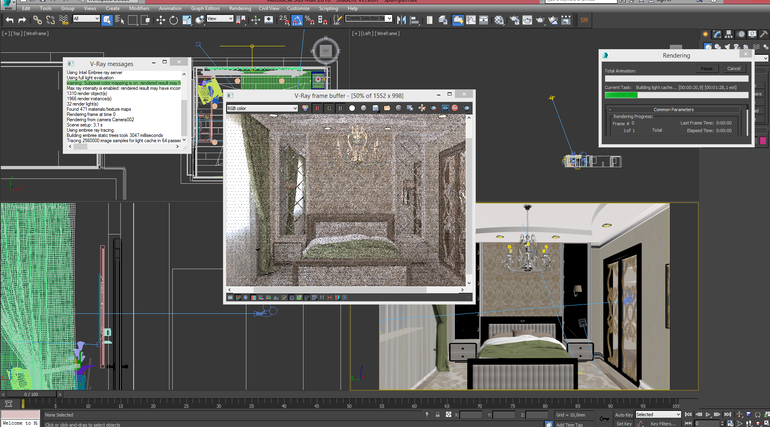Open the Graph Editors menu
Screen dimensions: 770x427
point(205,8)
